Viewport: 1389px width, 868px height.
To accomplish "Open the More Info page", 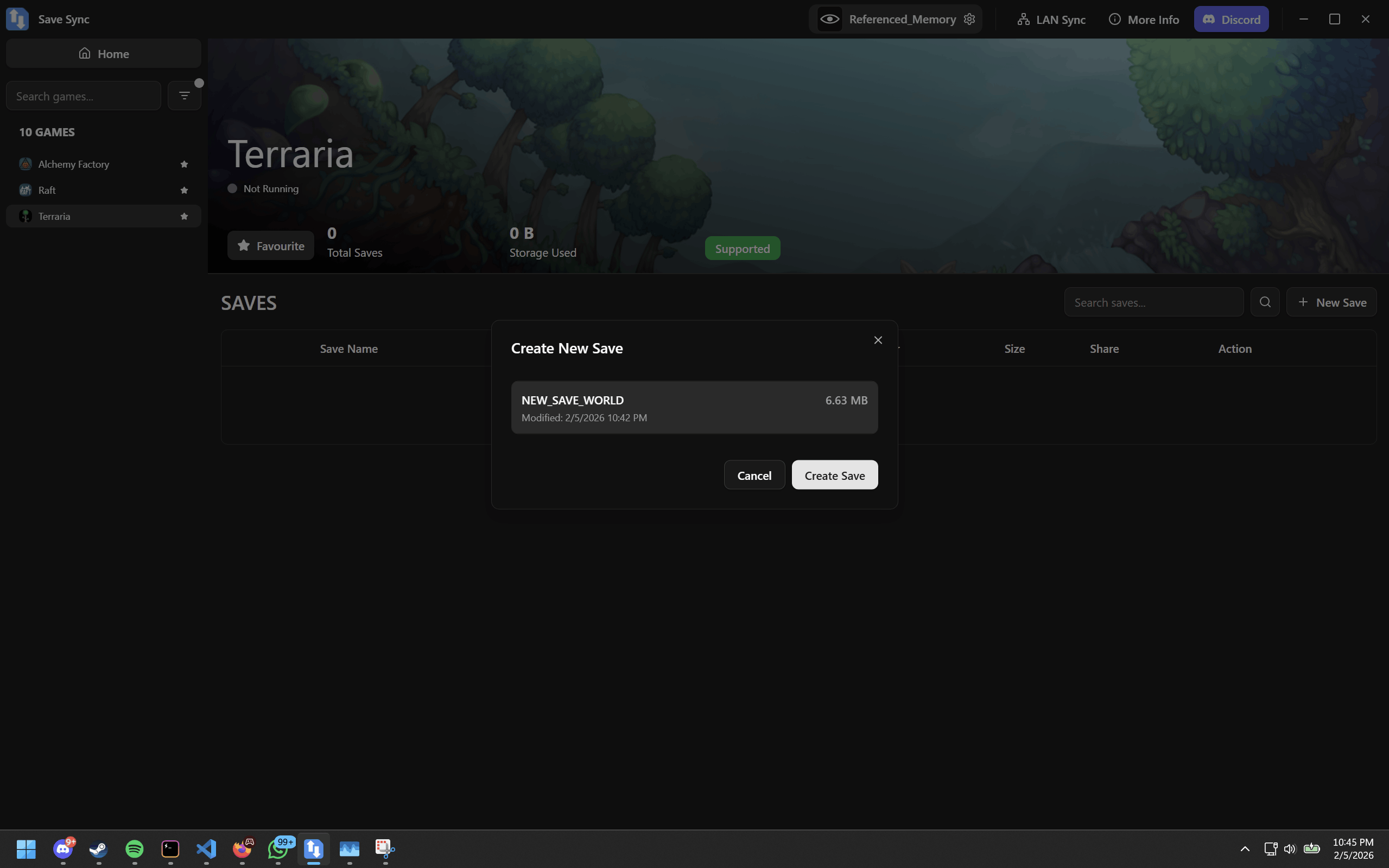I will coord(1143,19).
